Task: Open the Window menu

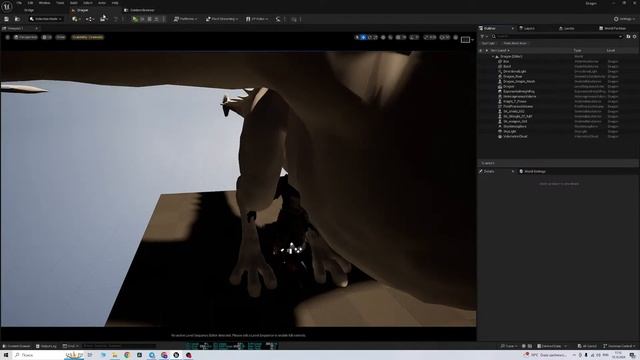Action: point(44,3)
